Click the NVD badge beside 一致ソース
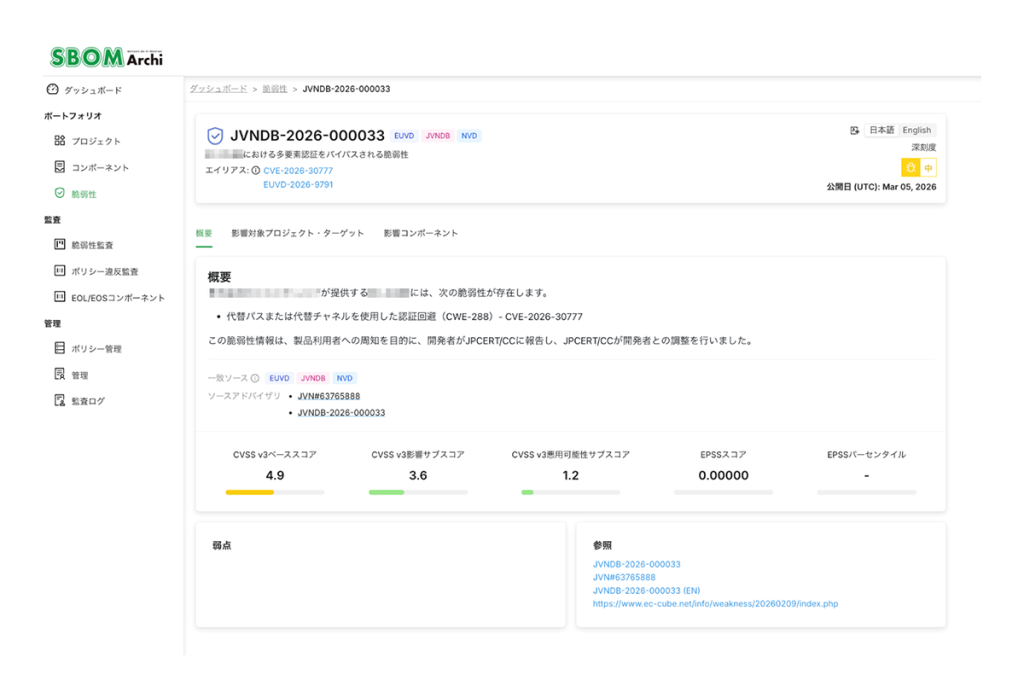Image resolution: width=1024 pixels, height=698 pixels. pos(344,378)
